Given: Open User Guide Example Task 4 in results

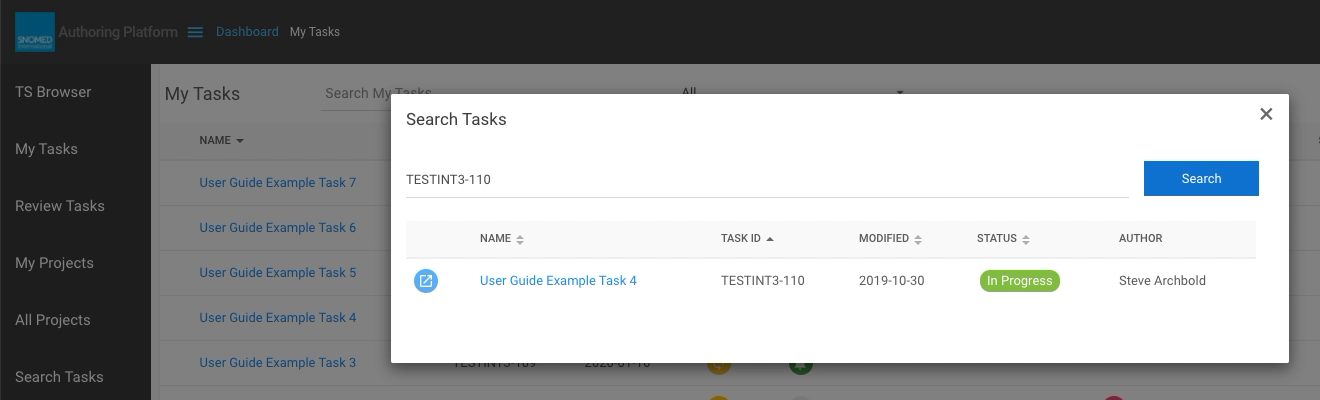Looking at the screenshot, I should click(558, 281).
